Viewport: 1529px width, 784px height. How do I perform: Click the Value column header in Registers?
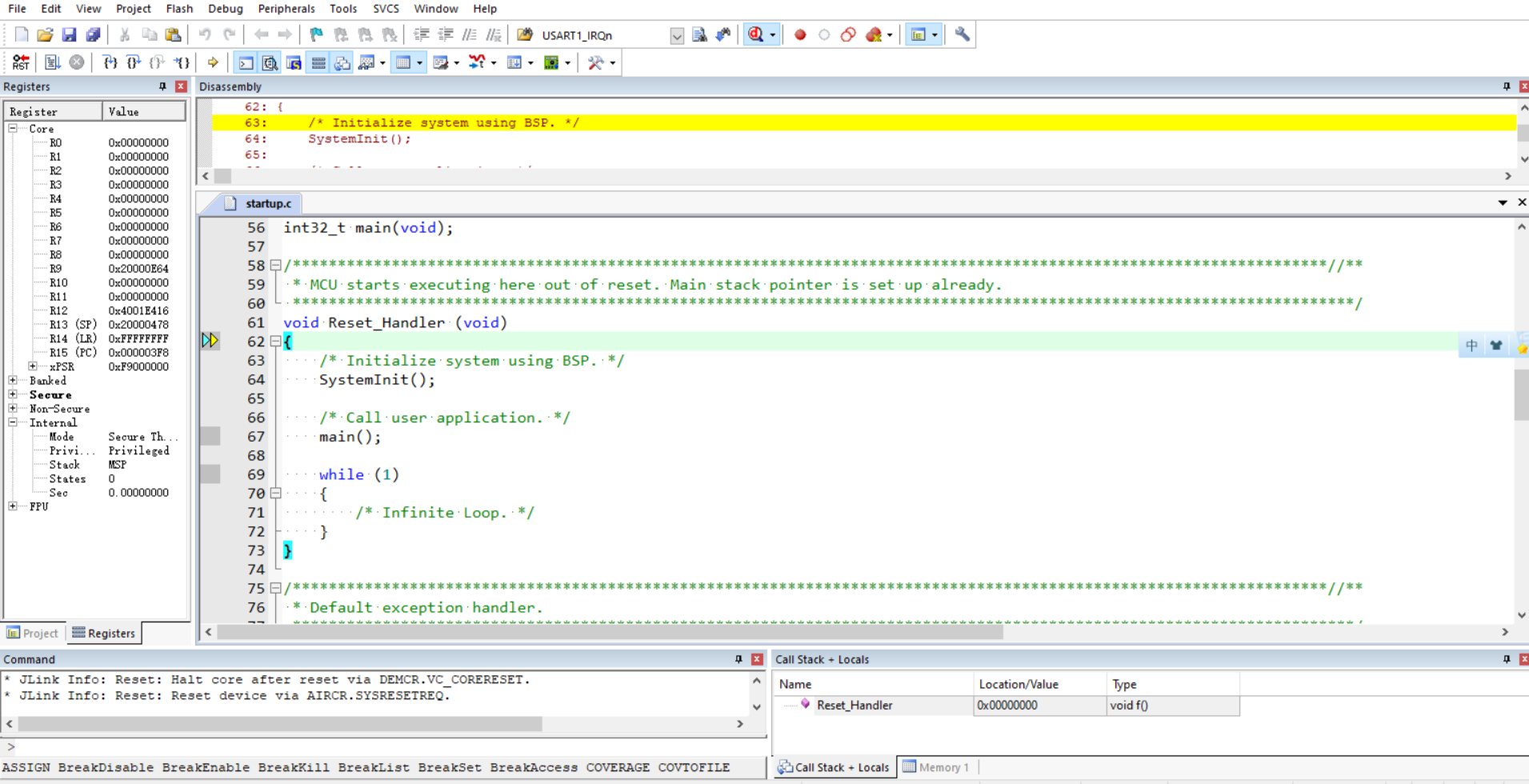pyautogui.click(x=144, y=111)
